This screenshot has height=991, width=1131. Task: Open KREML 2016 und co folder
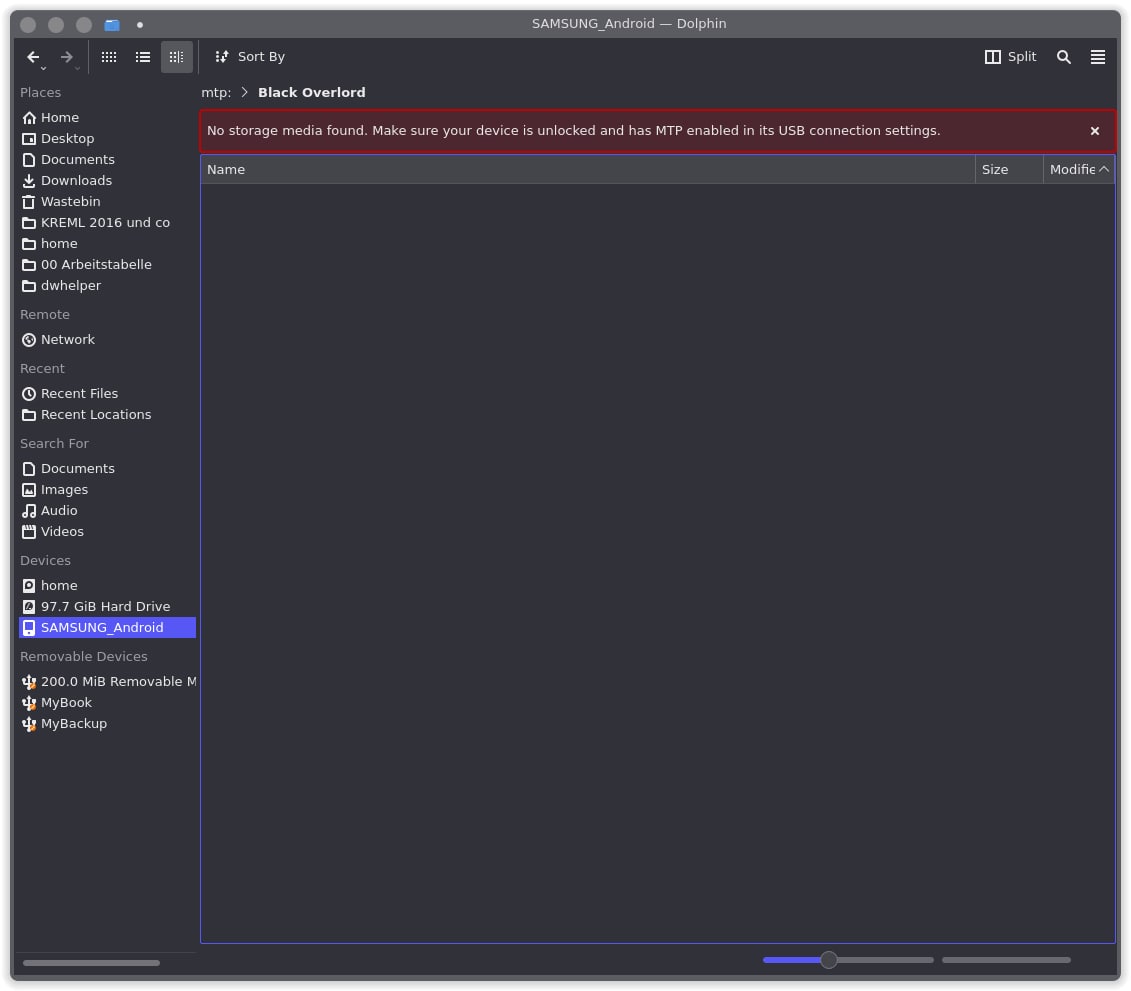(107, 222)
